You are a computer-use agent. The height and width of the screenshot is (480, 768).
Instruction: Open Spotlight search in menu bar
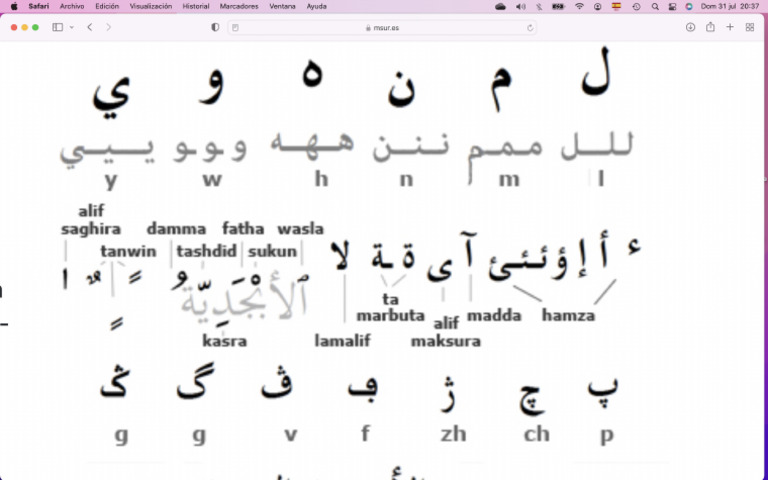(x=655, y=6)
